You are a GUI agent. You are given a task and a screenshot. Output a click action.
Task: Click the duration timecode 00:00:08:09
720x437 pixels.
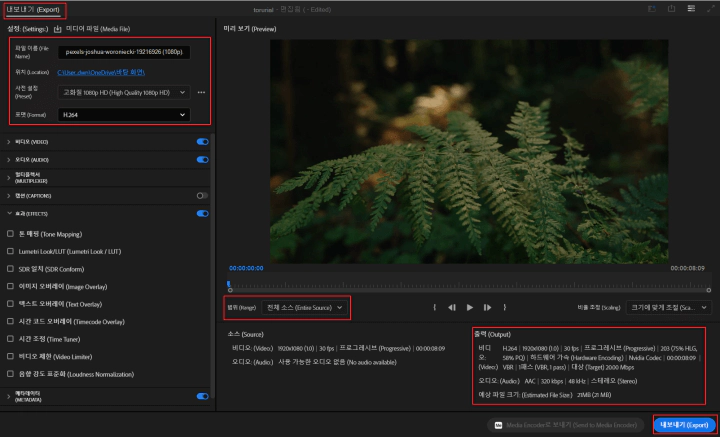(x=687, y=268)
